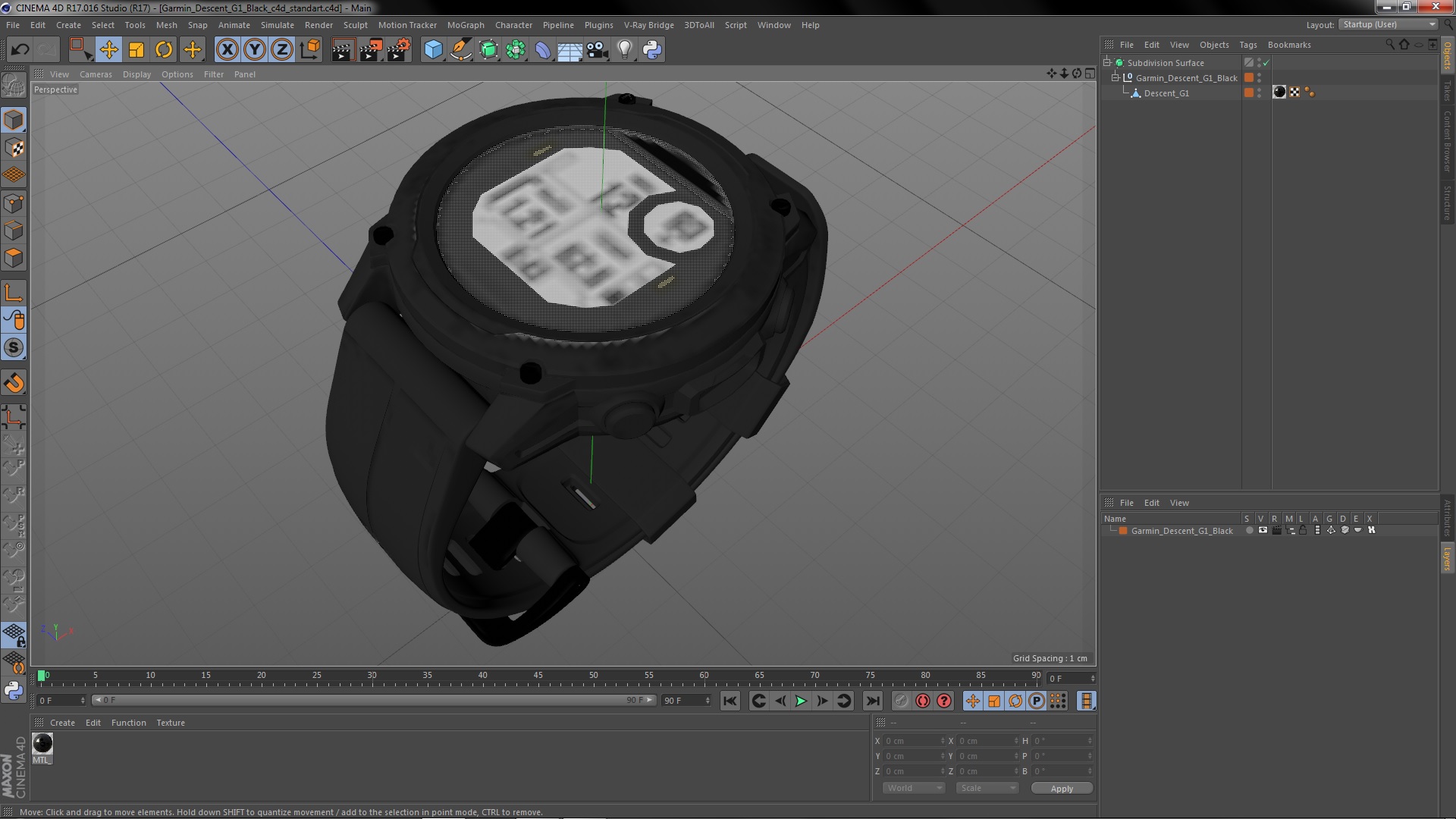1456x819 pixels.
Task: Click frame 45 on the timeline ruler
Action: tap(538, 676)
